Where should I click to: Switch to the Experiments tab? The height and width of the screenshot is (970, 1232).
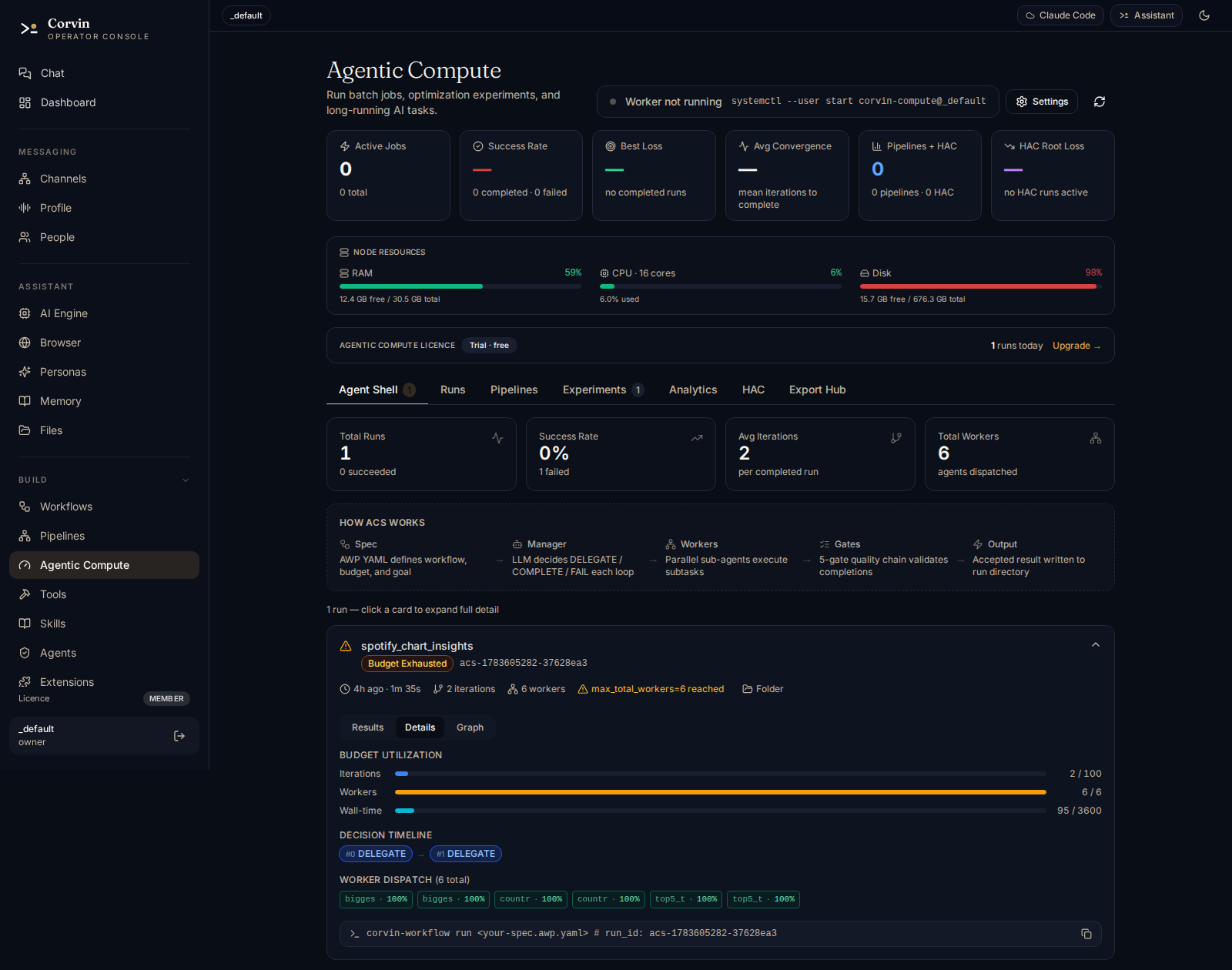click(603, 390)
